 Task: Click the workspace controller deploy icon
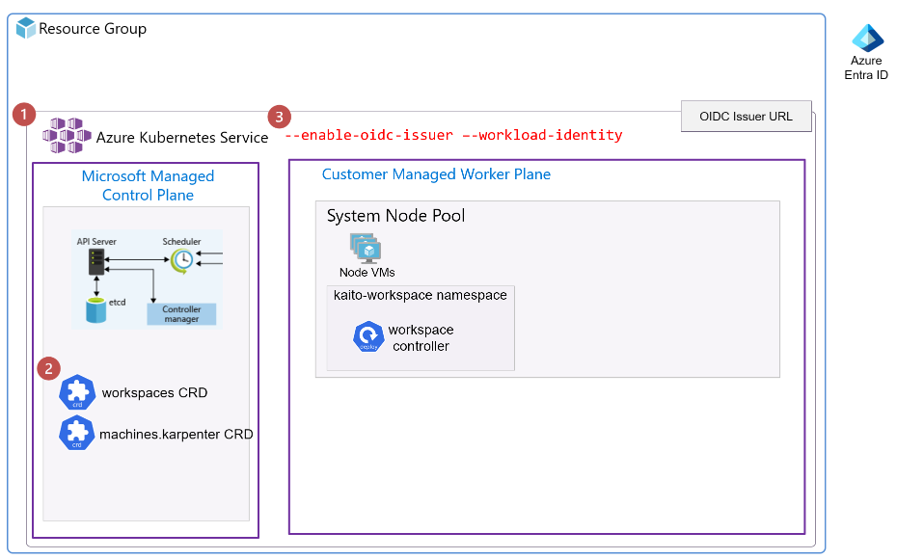coord(369,337)
